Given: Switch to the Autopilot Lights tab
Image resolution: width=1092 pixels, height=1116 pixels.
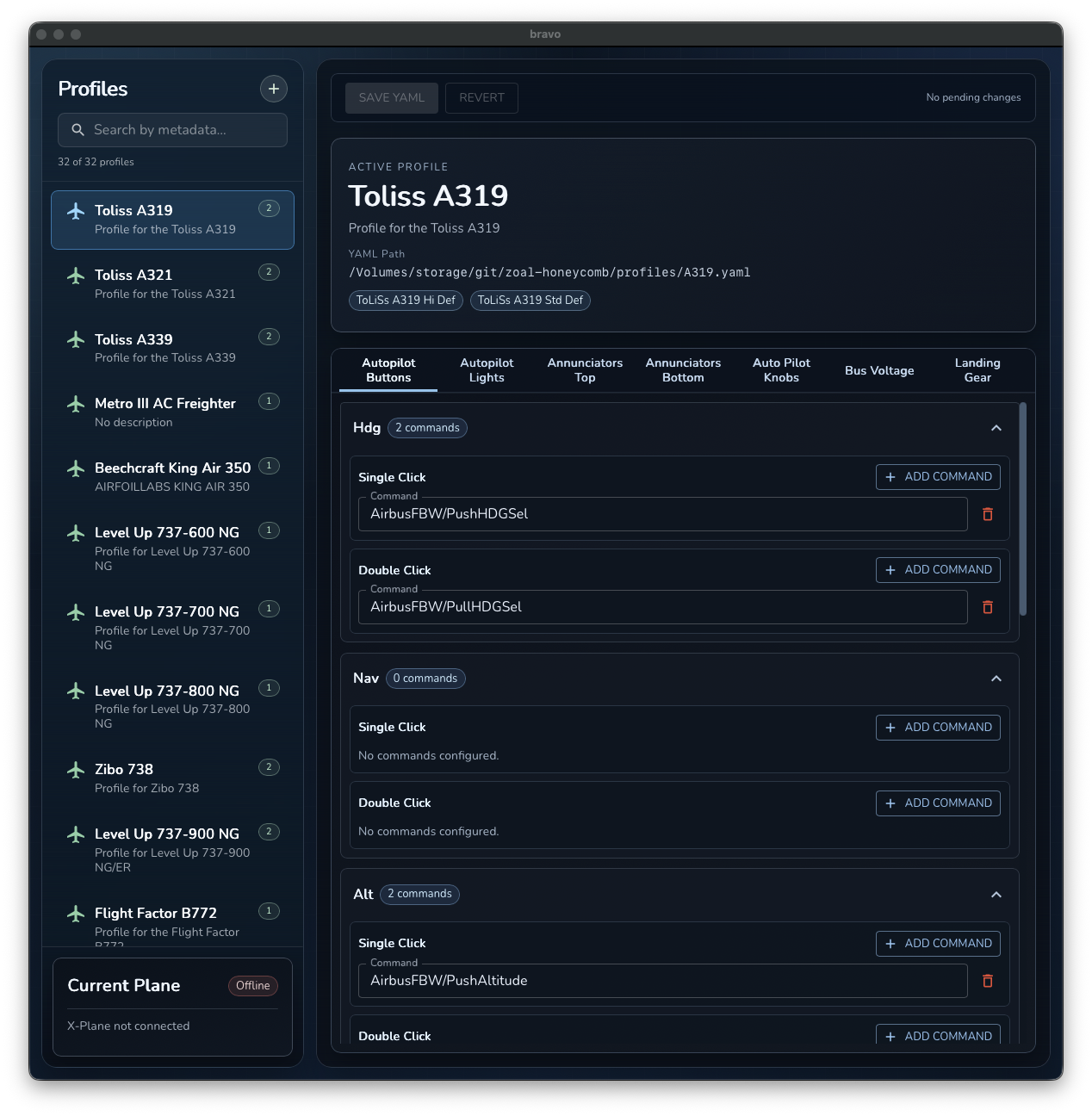Looking at the screenshot, I should [487, 370].
